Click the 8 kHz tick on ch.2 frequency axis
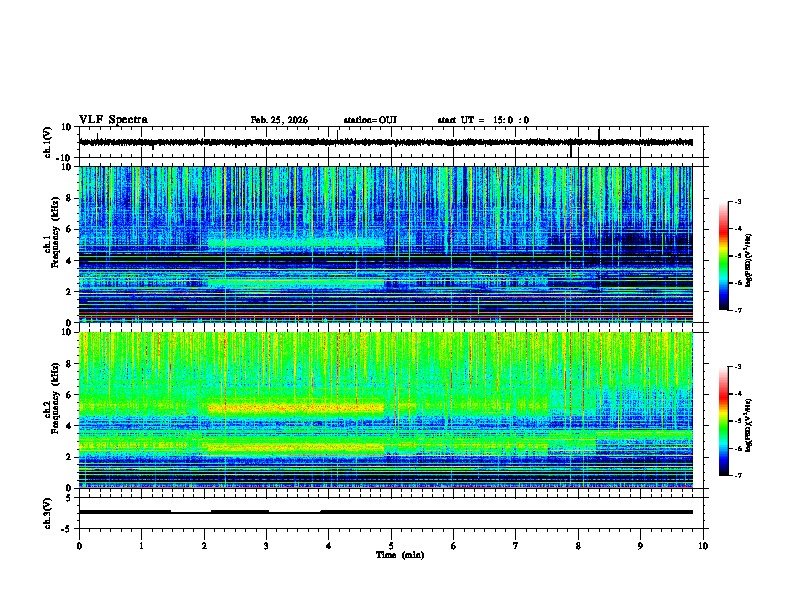 (x=69, y=364)
